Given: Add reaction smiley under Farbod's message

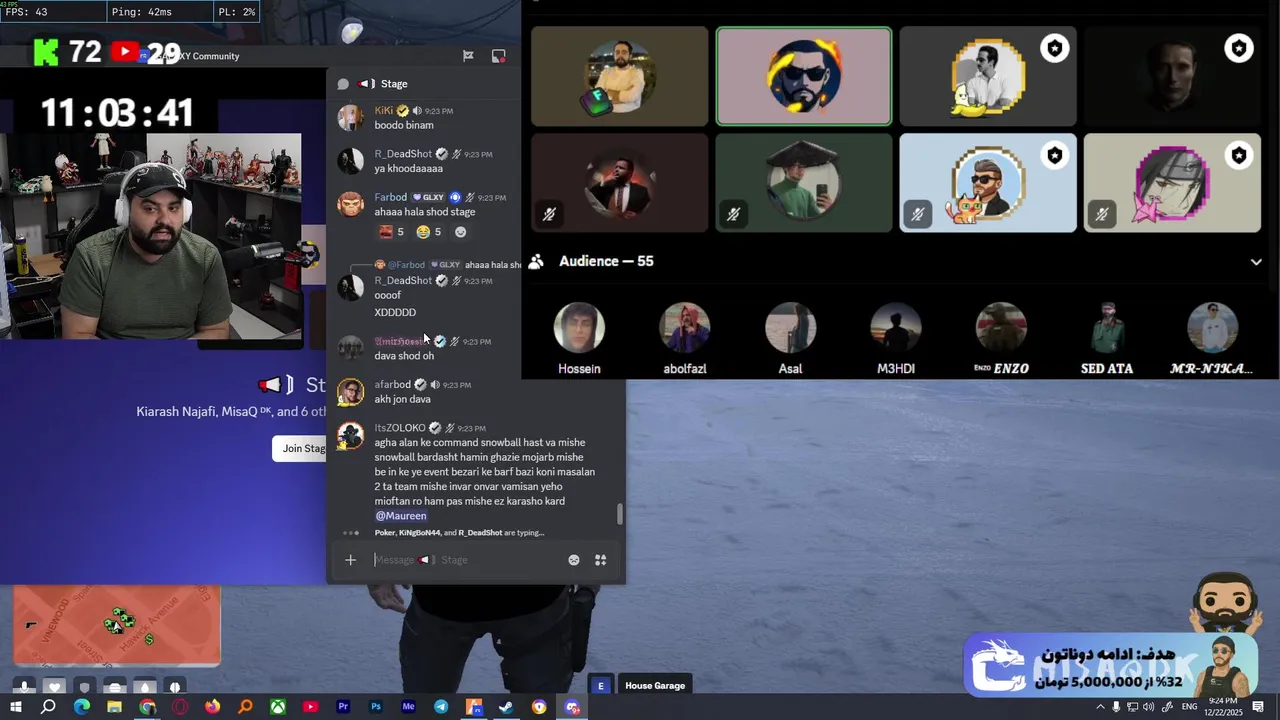Looking at the screenshot, I should coord(460,232).
